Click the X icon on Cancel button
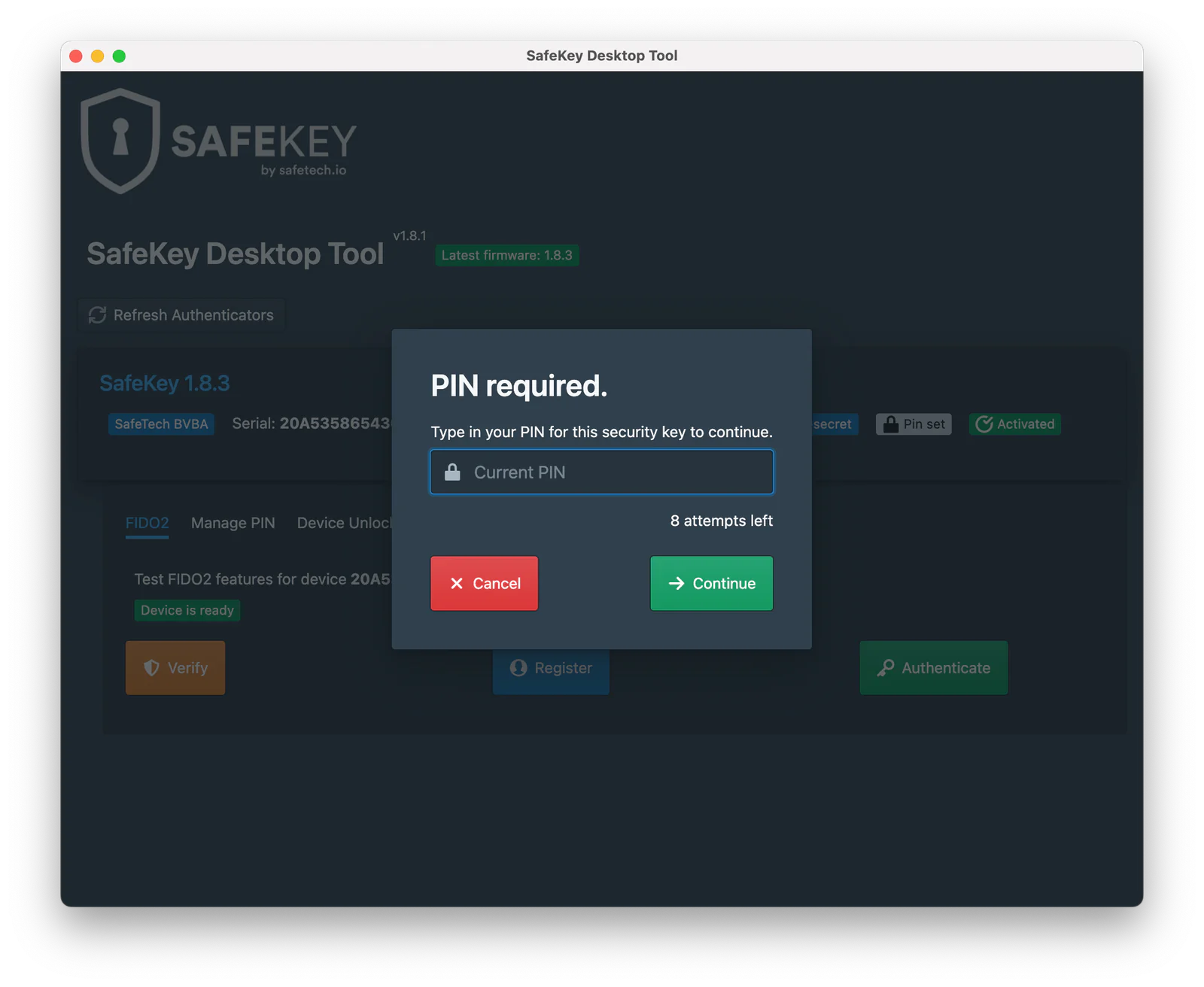The width and height of the screenshot is (1204, 987). click(456, 583)
